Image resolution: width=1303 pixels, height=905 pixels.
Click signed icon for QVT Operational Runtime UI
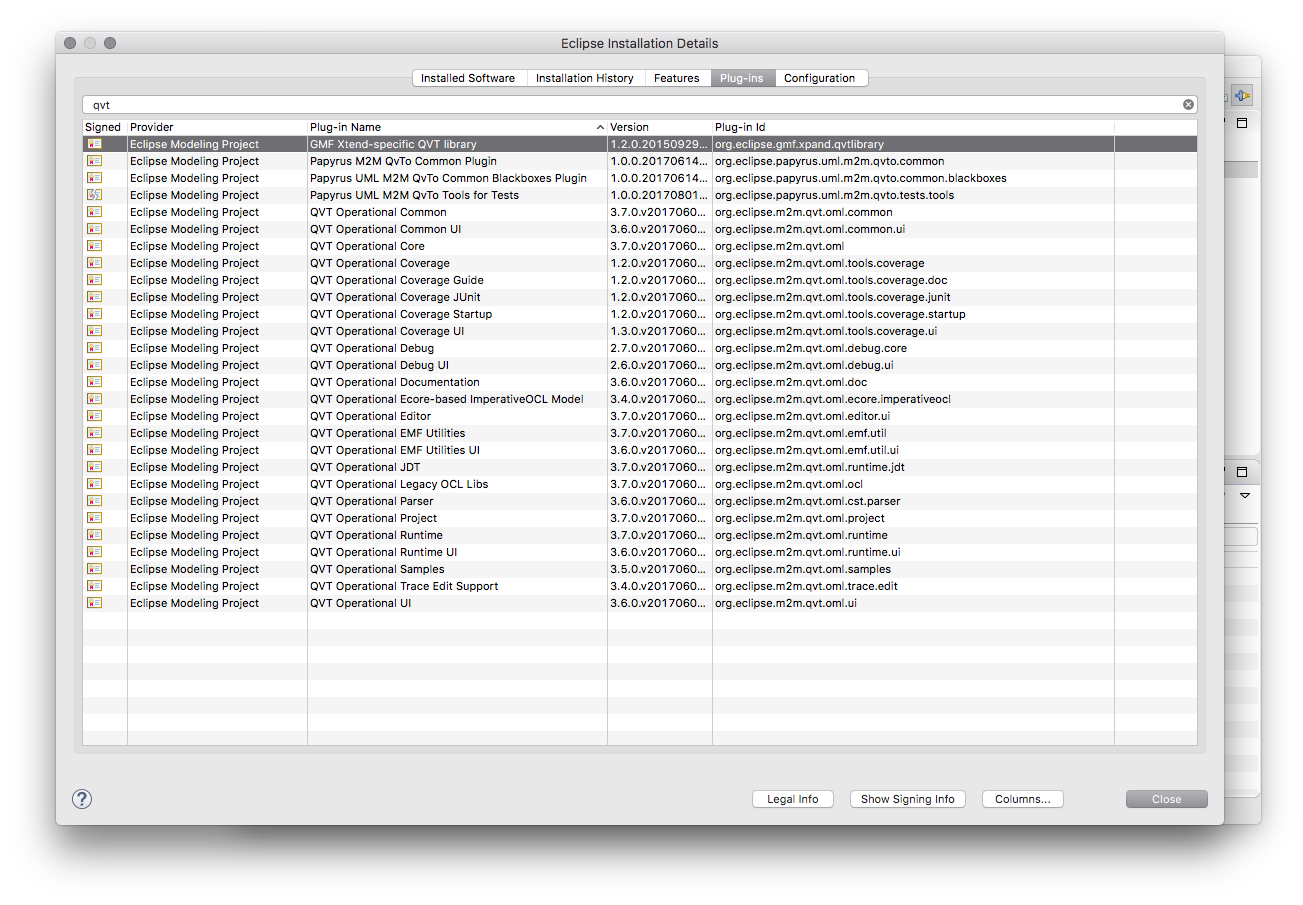point(94,552)
